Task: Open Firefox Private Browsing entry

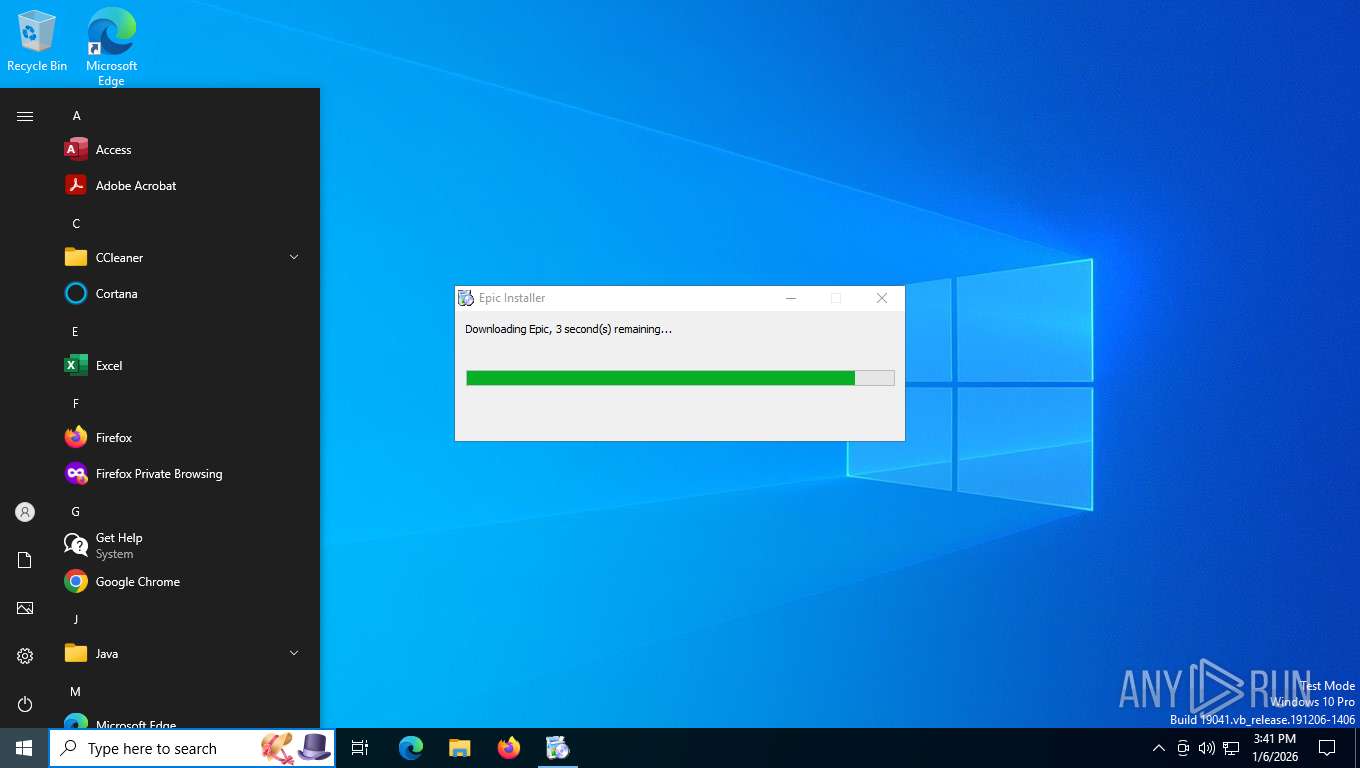Action: click(x=185, y=474)
